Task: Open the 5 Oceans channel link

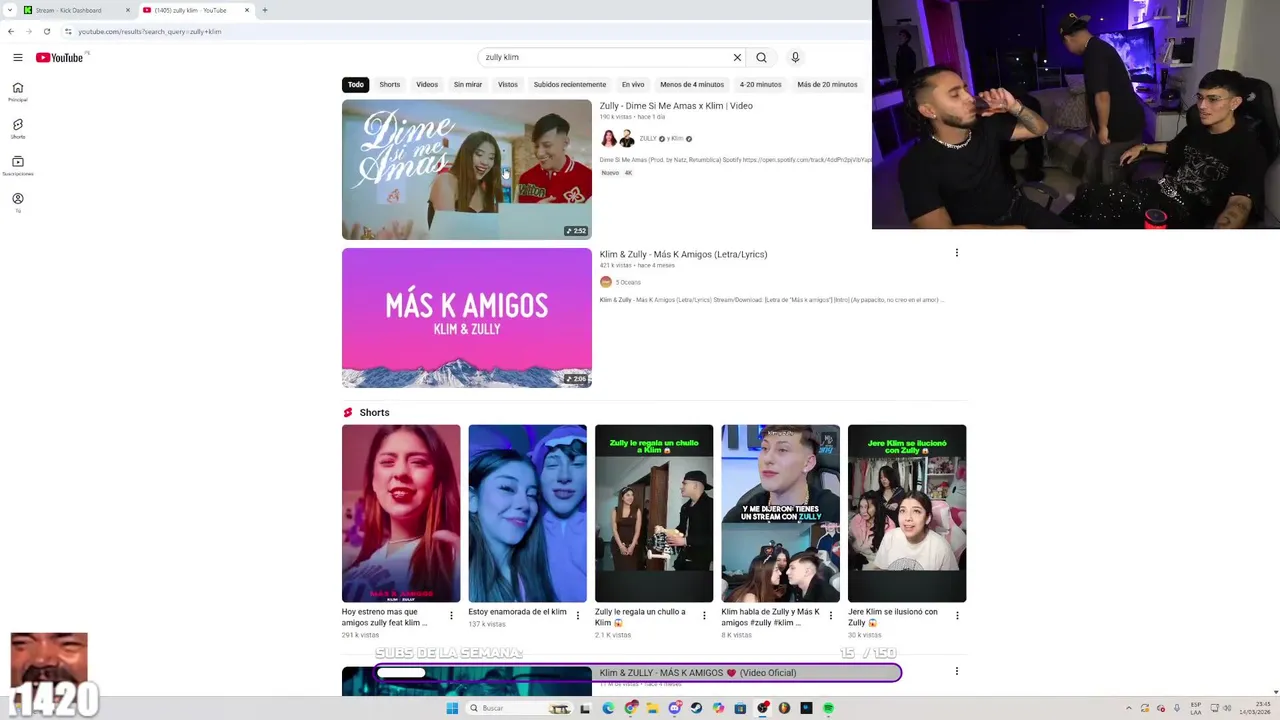Action: [628, 282]
